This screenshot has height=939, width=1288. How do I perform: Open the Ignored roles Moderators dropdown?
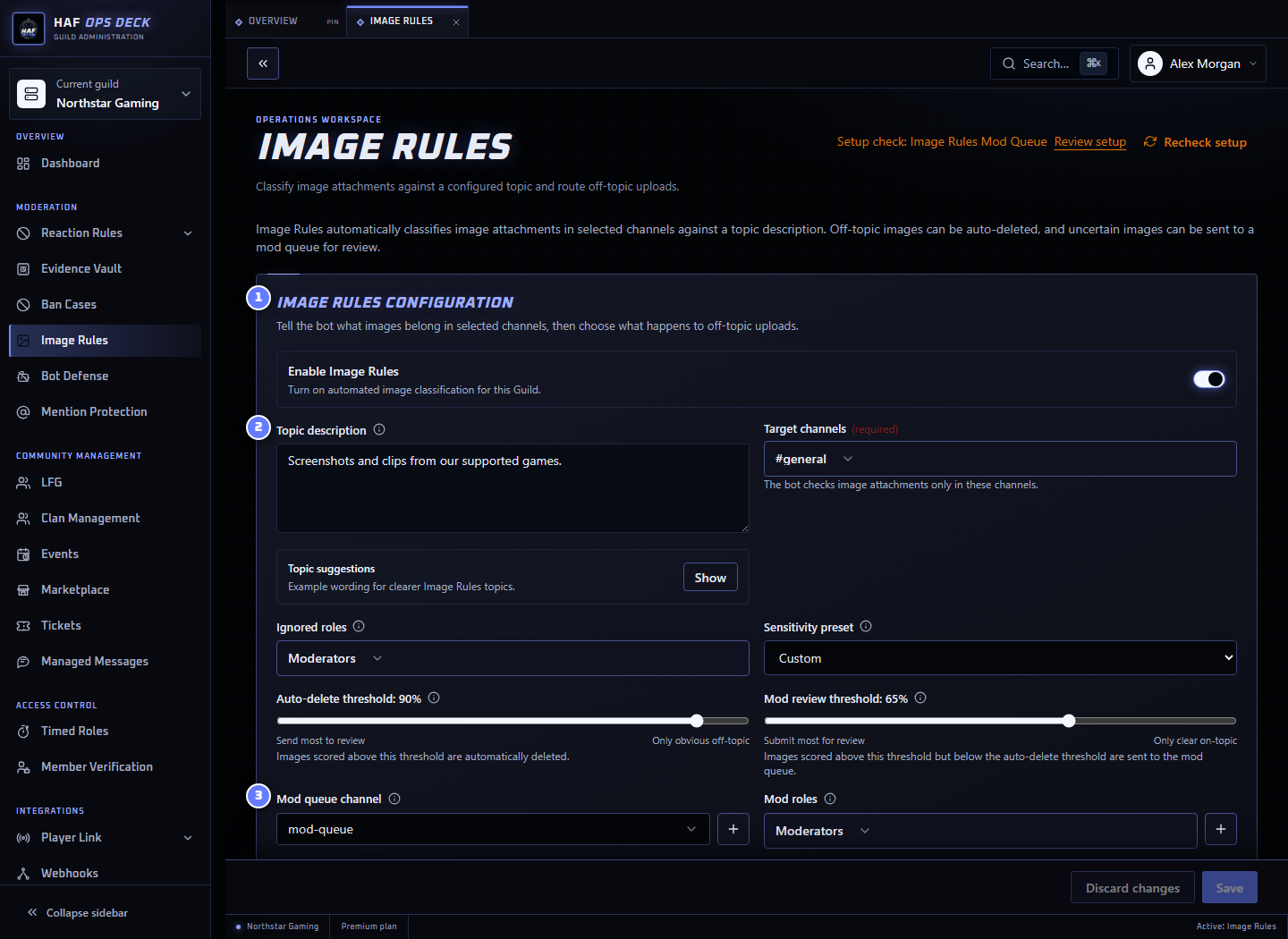pos(513,658)
